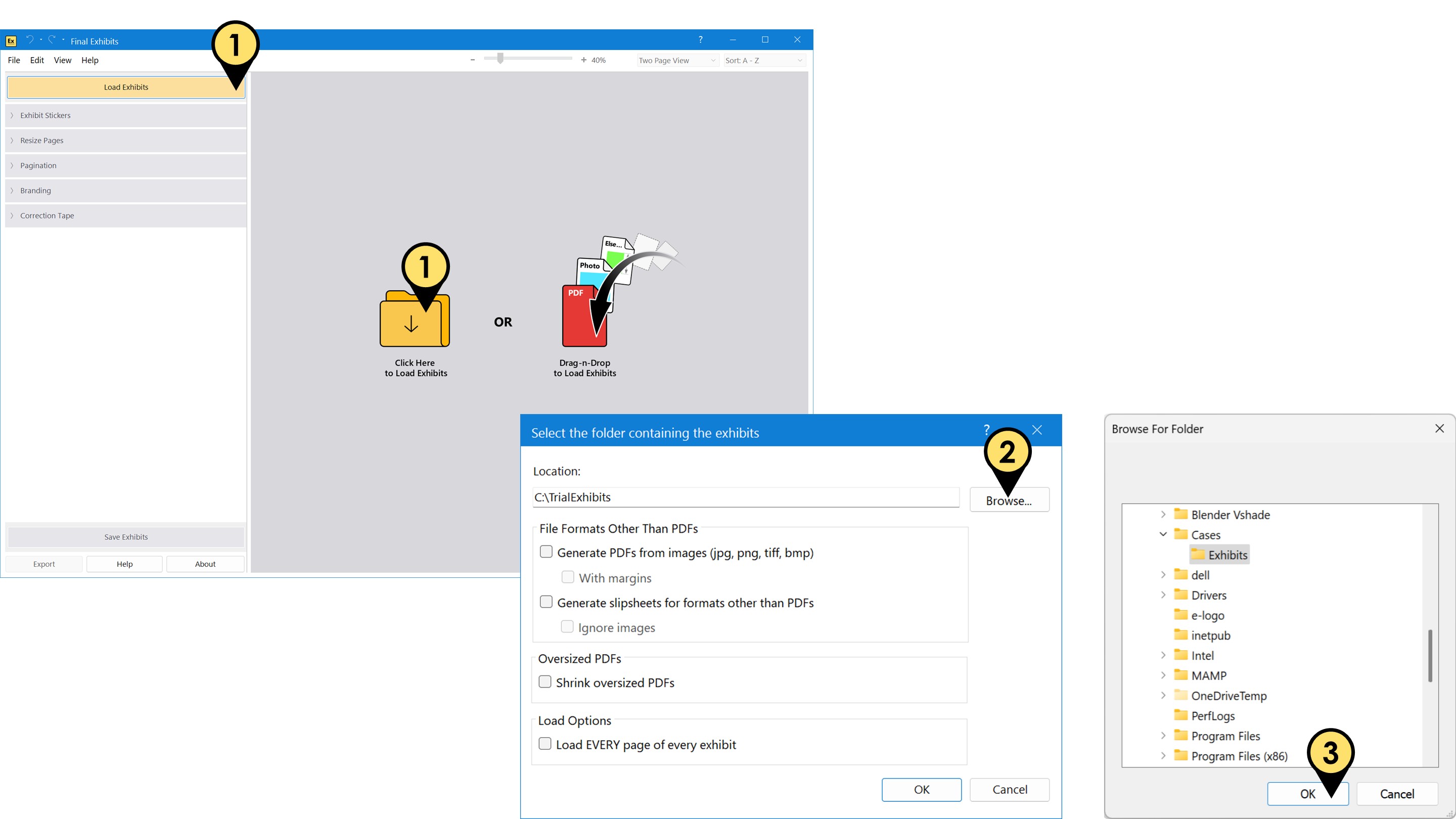
Task: Enable Generate slipsheets for other formats
Action: click(x=546, y=602)
